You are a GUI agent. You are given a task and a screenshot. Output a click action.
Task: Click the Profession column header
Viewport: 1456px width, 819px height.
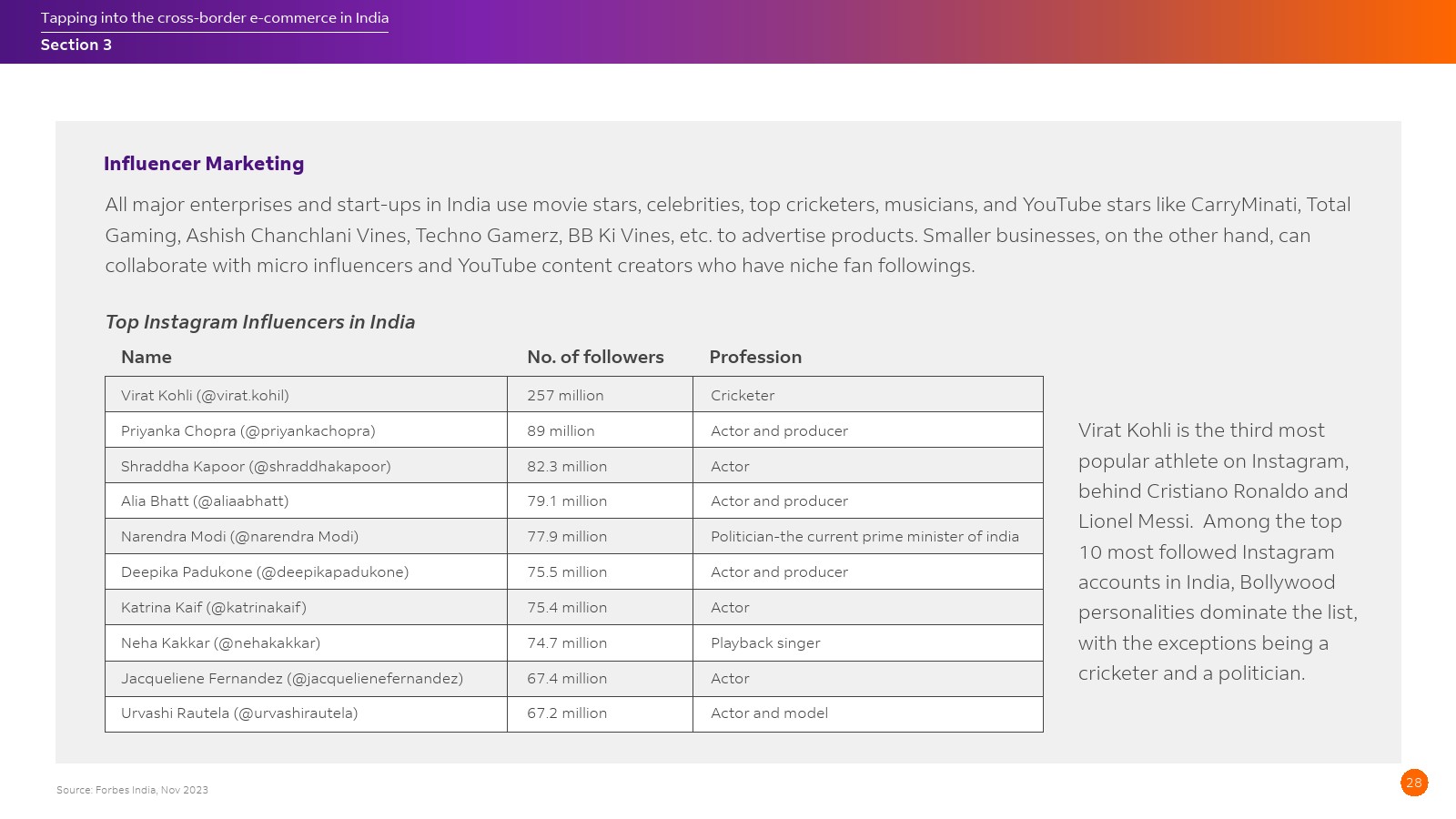[x=755, y=358]
